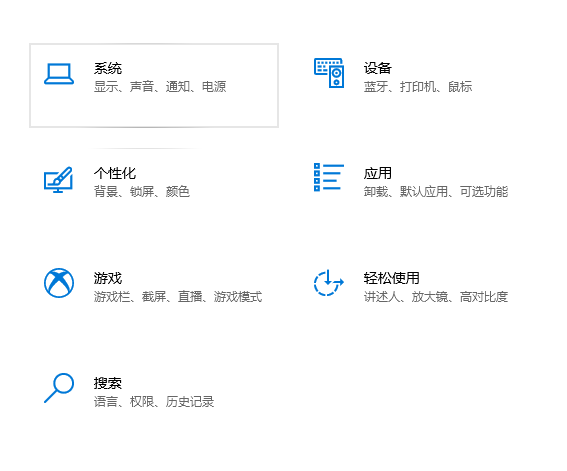Click the 讲述人、放大镜、高对比度 description
Screen dimensions: 567x471
point(436,296)
